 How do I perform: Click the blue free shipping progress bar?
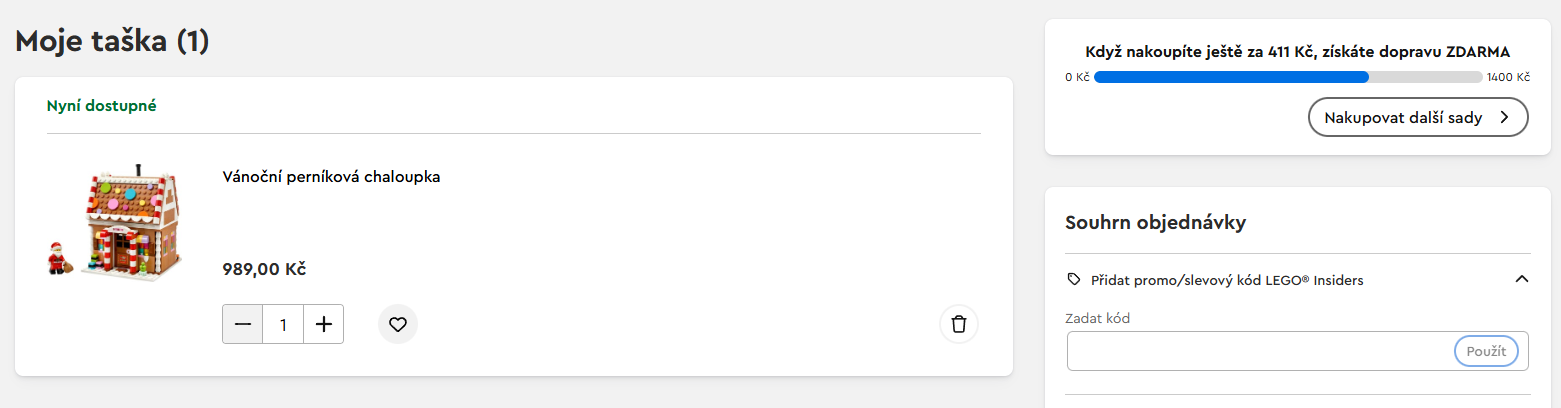1232,77
